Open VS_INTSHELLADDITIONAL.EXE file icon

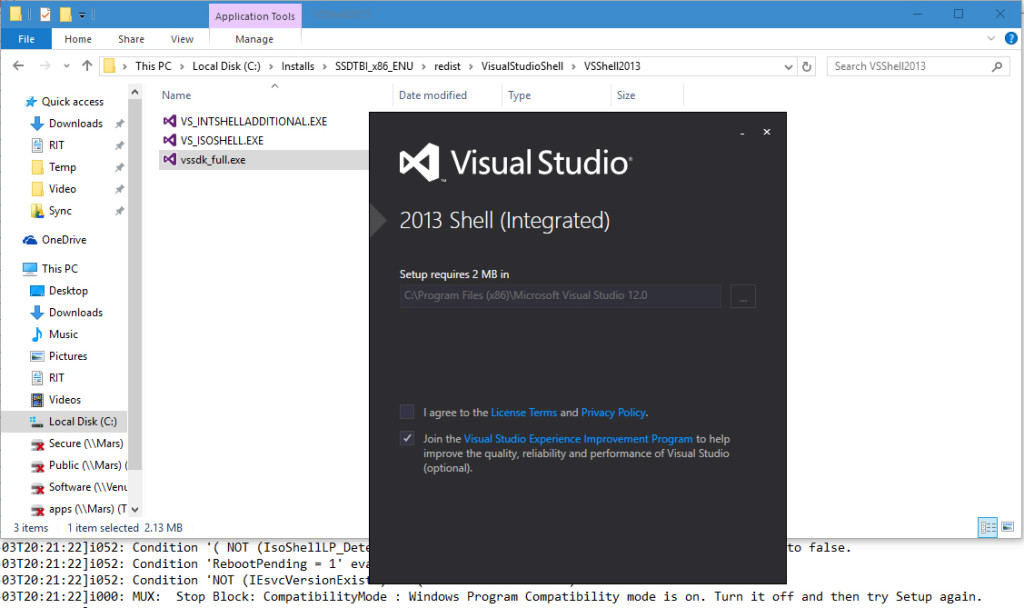point(170,121)
